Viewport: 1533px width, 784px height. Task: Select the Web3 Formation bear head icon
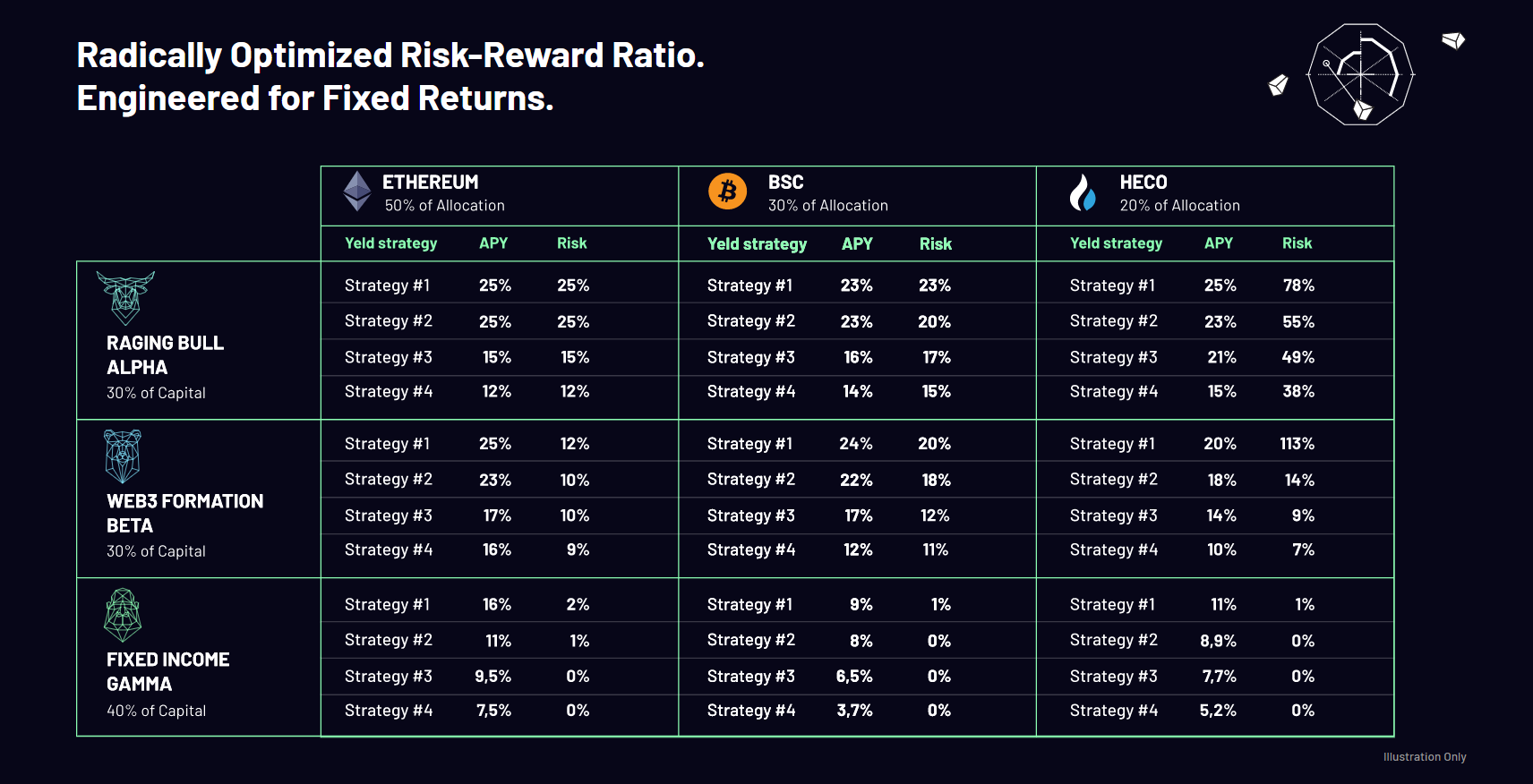pyautogui.click(x=123, y=456)
